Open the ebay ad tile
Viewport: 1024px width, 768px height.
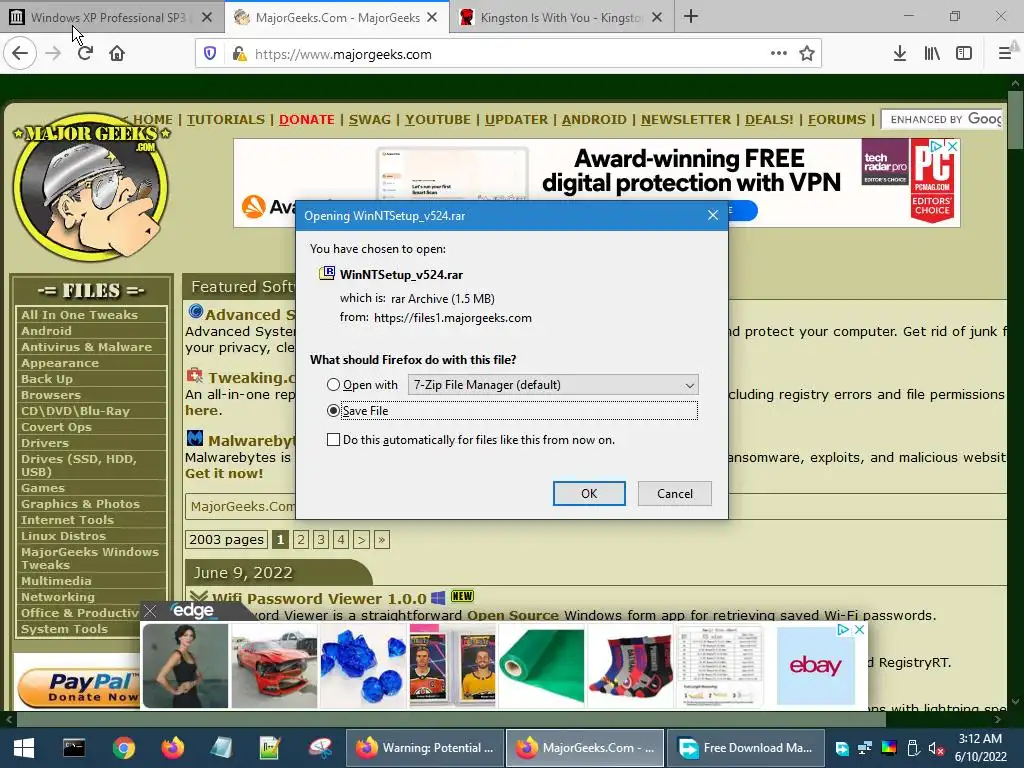[816, 665]
